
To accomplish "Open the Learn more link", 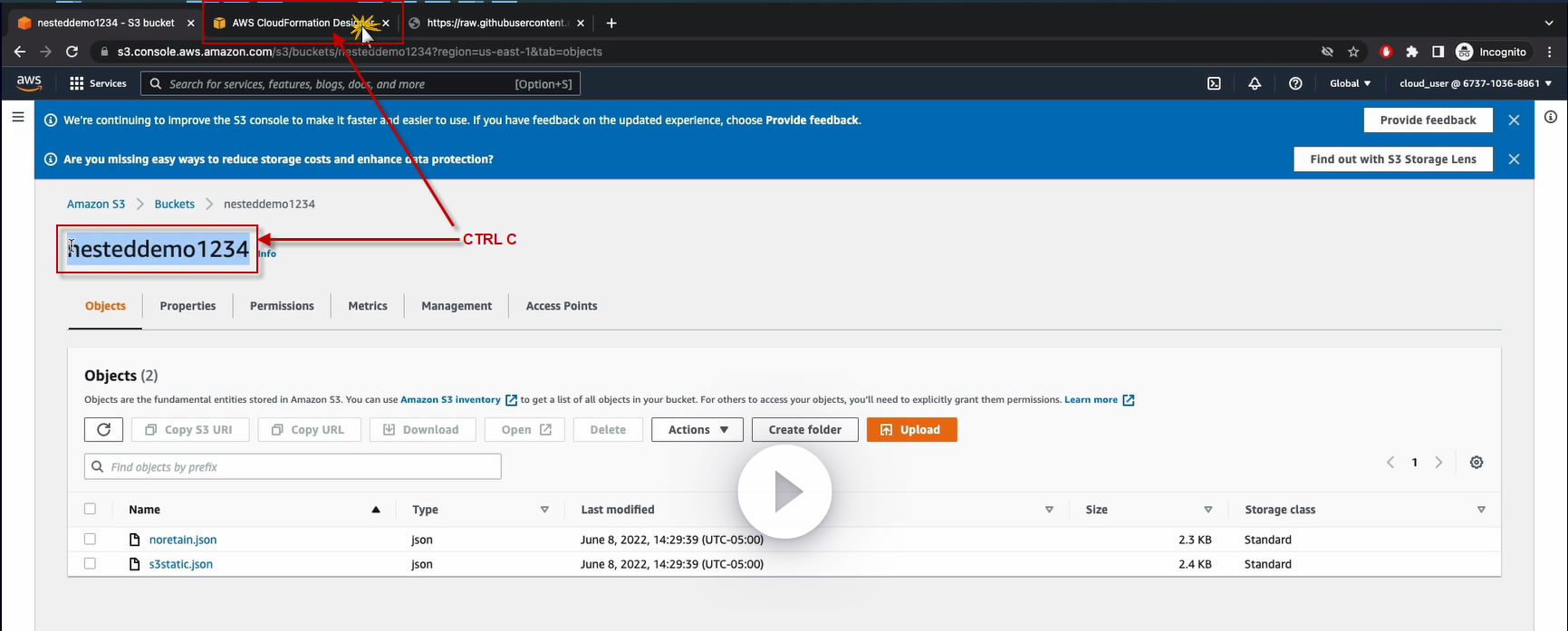I will 1099,399.
